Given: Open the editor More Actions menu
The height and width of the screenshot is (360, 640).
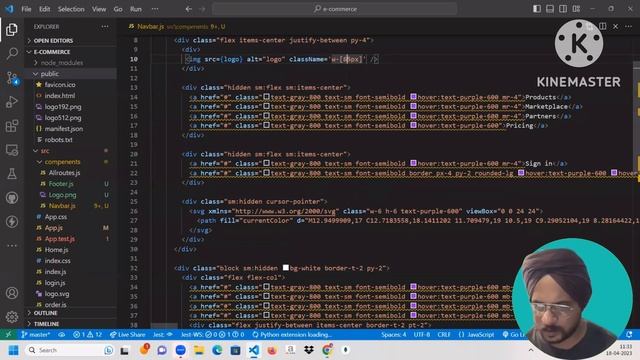Looking at the screenshot, I should (629, 27).
